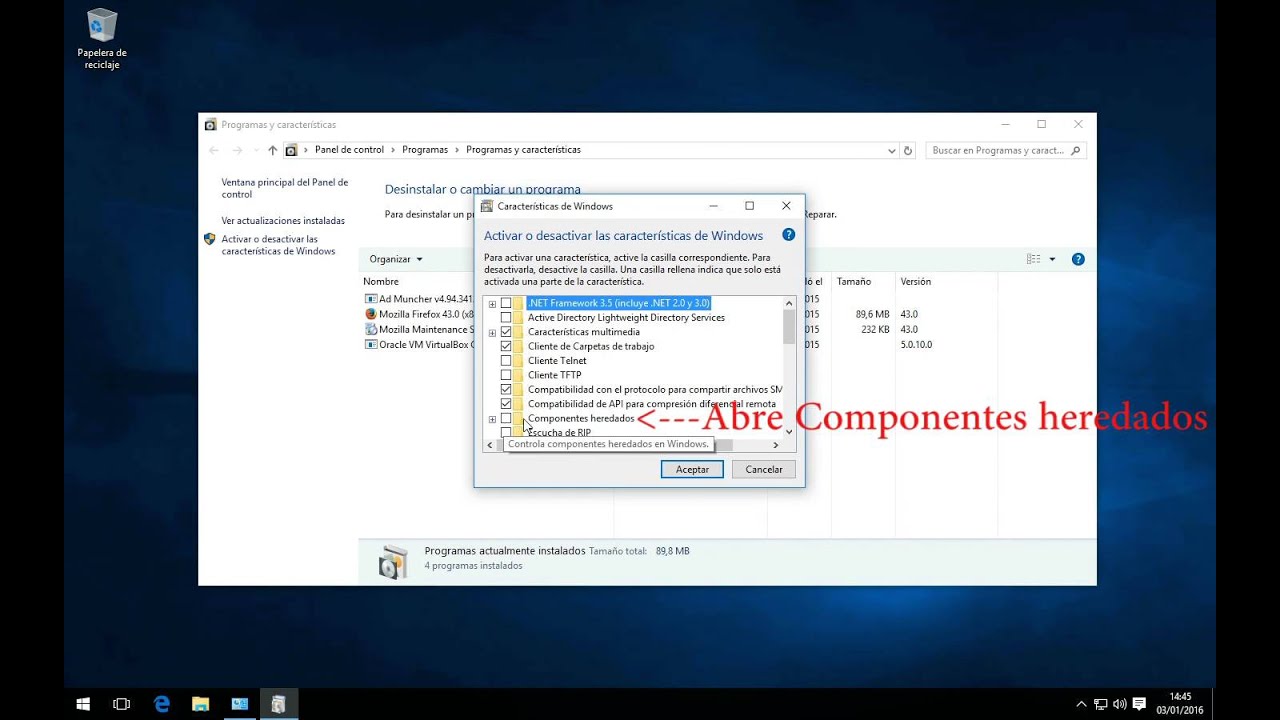
Task: Click the help icon in Programas y características toolbar
Action: [x=1078, y=259]
